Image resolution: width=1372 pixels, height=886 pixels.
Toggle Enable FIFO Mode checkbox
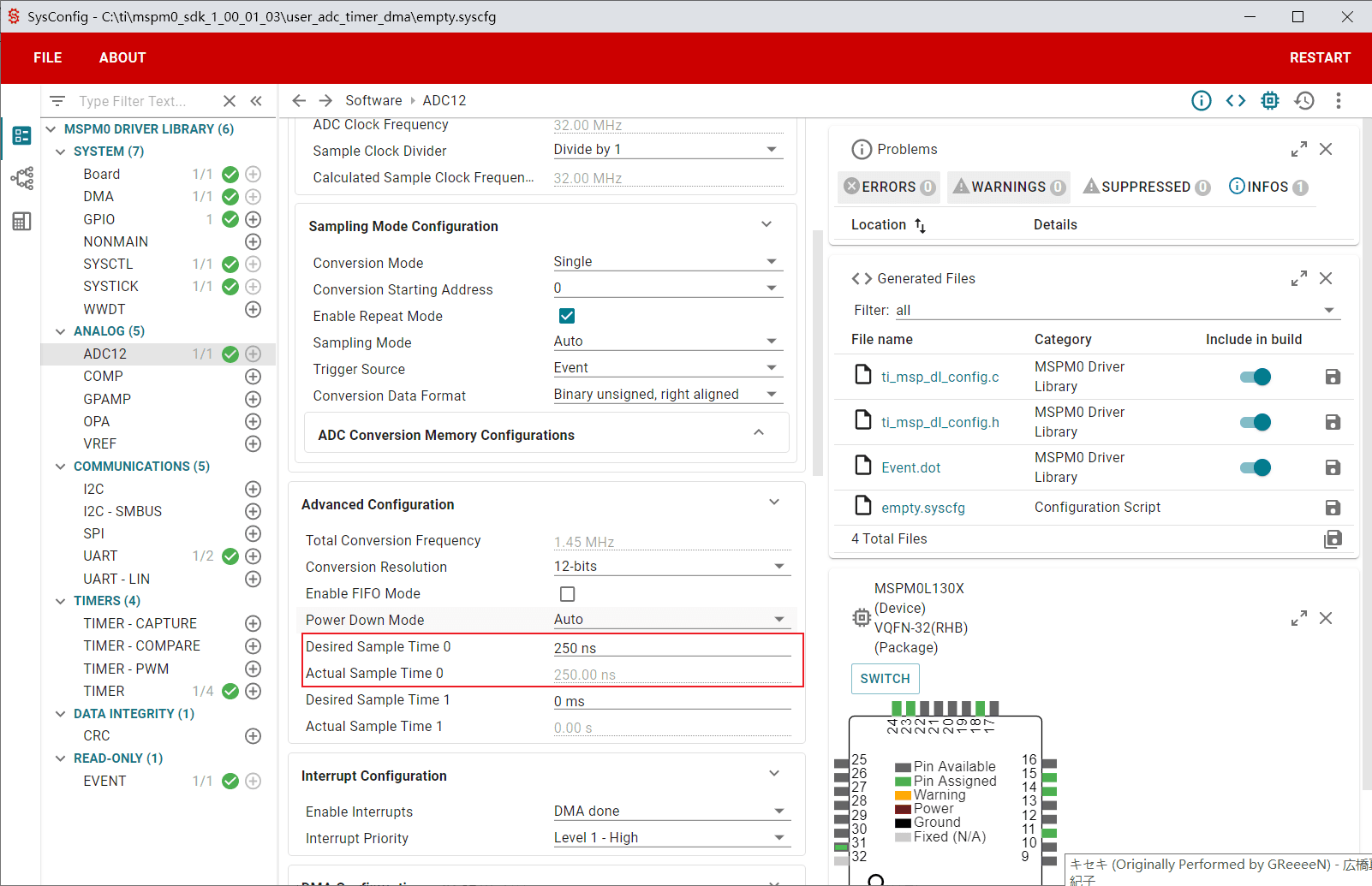click(567, 594)
